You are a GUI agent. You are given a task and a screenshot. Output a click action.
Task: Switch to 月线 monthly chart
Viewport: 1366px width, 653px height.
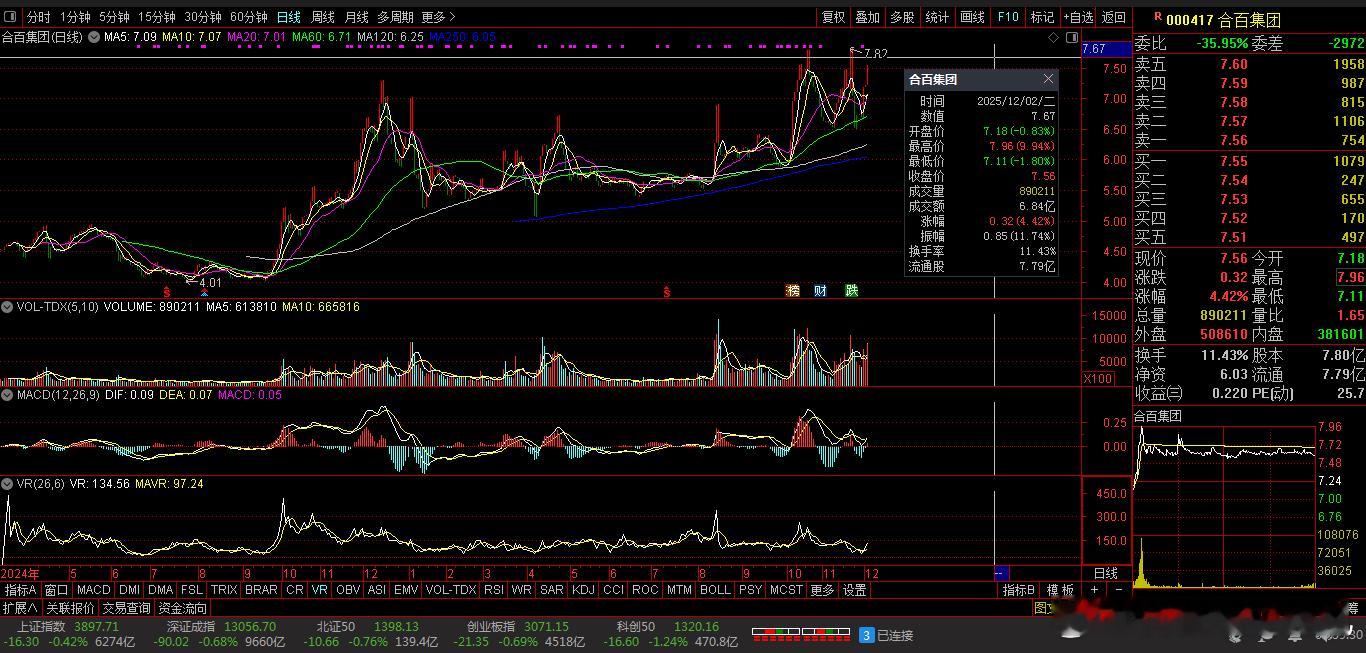[357, 17]
